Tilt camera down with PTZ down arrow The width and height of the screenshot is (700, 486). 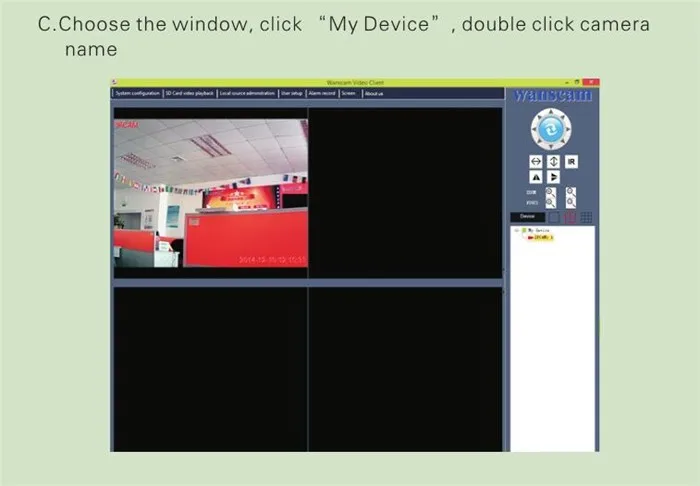(x=551, y=146)
